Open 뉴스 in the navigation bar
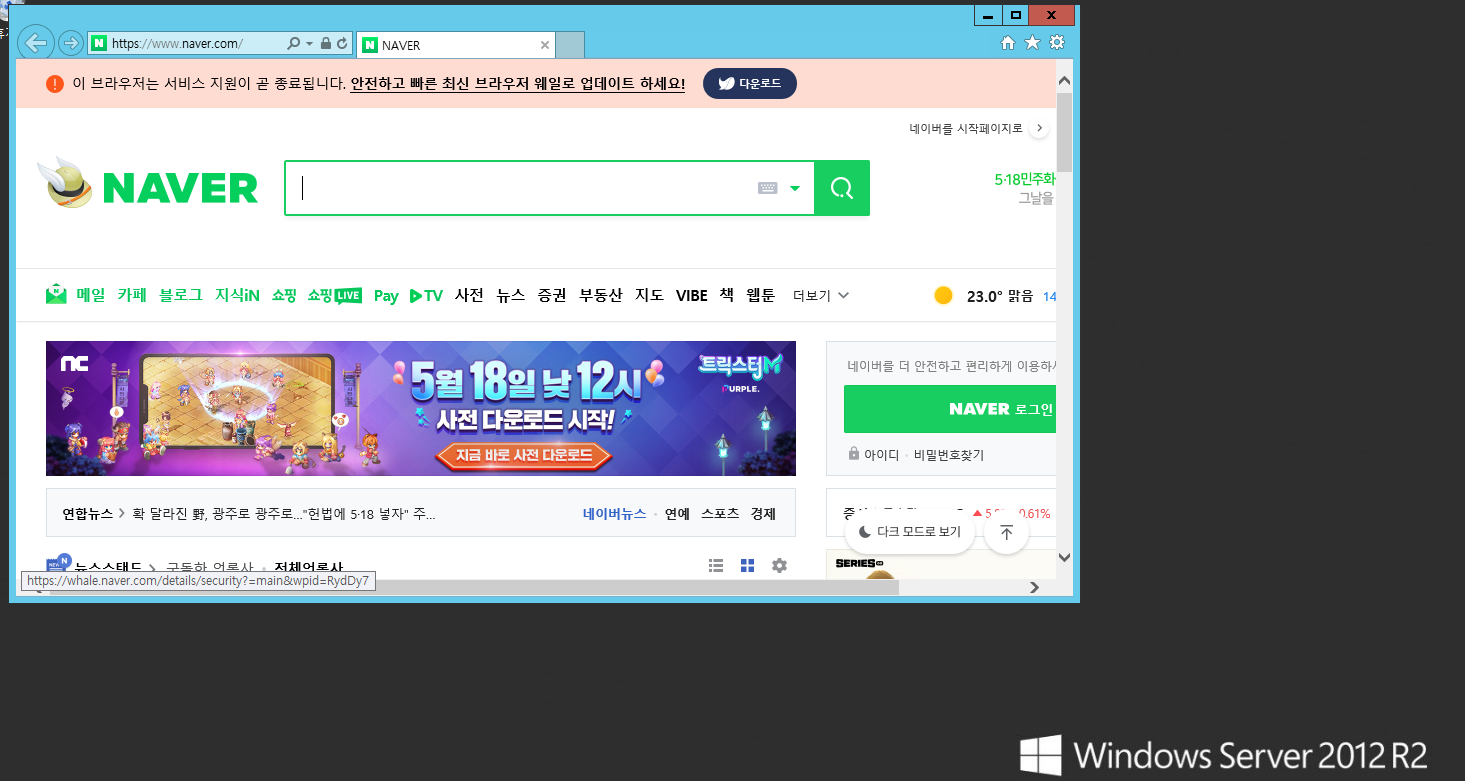The image size is (1465, 781). click(511, 295)
